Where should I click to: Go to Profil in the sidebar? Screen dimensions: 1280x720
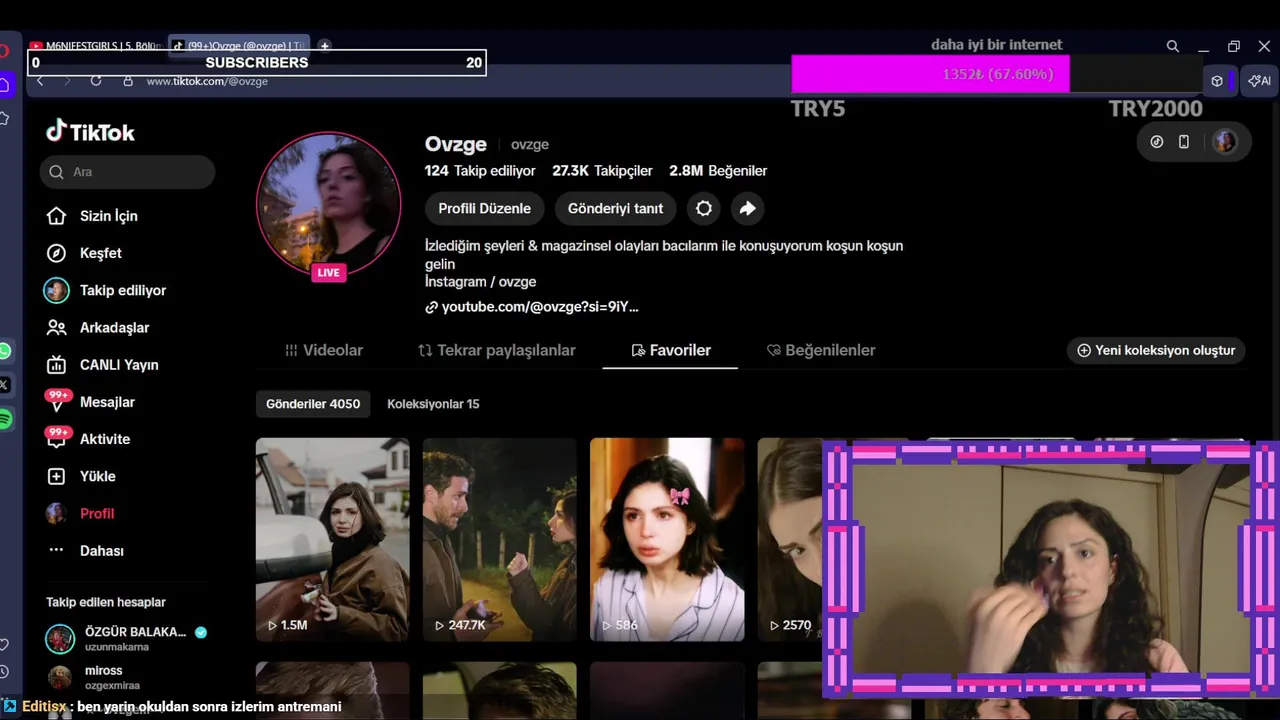[97, 513]
